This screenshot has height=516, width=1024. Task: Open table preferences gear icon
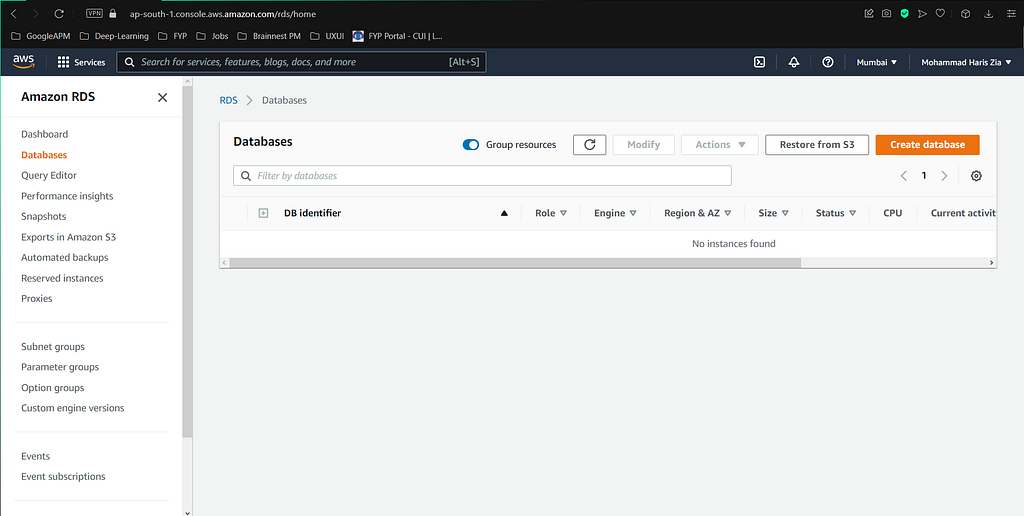[976, 176]
